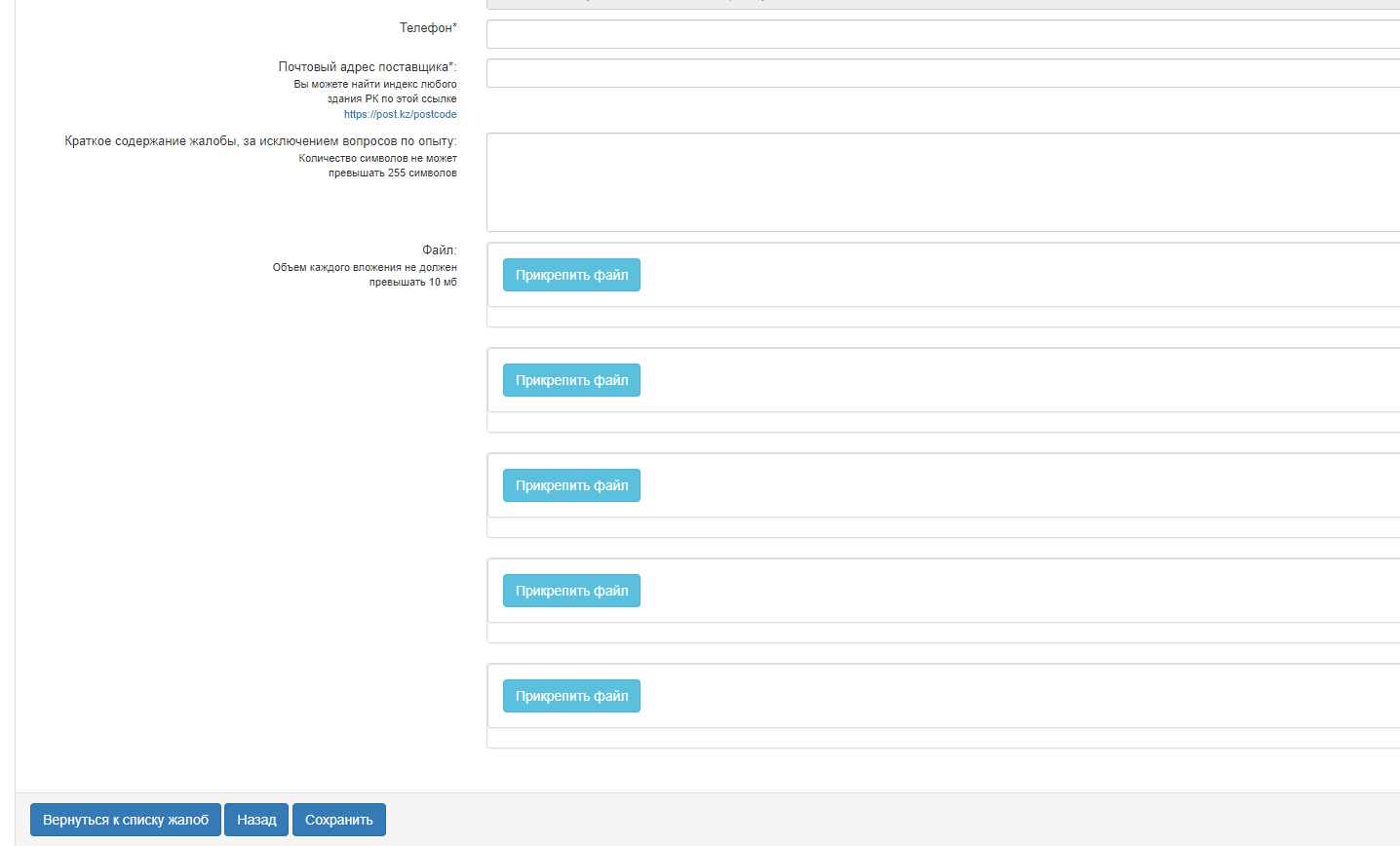The width and height of the screenshot is (1400, 846).
Task: Click the Телефон input field
Action: point(943,34)
